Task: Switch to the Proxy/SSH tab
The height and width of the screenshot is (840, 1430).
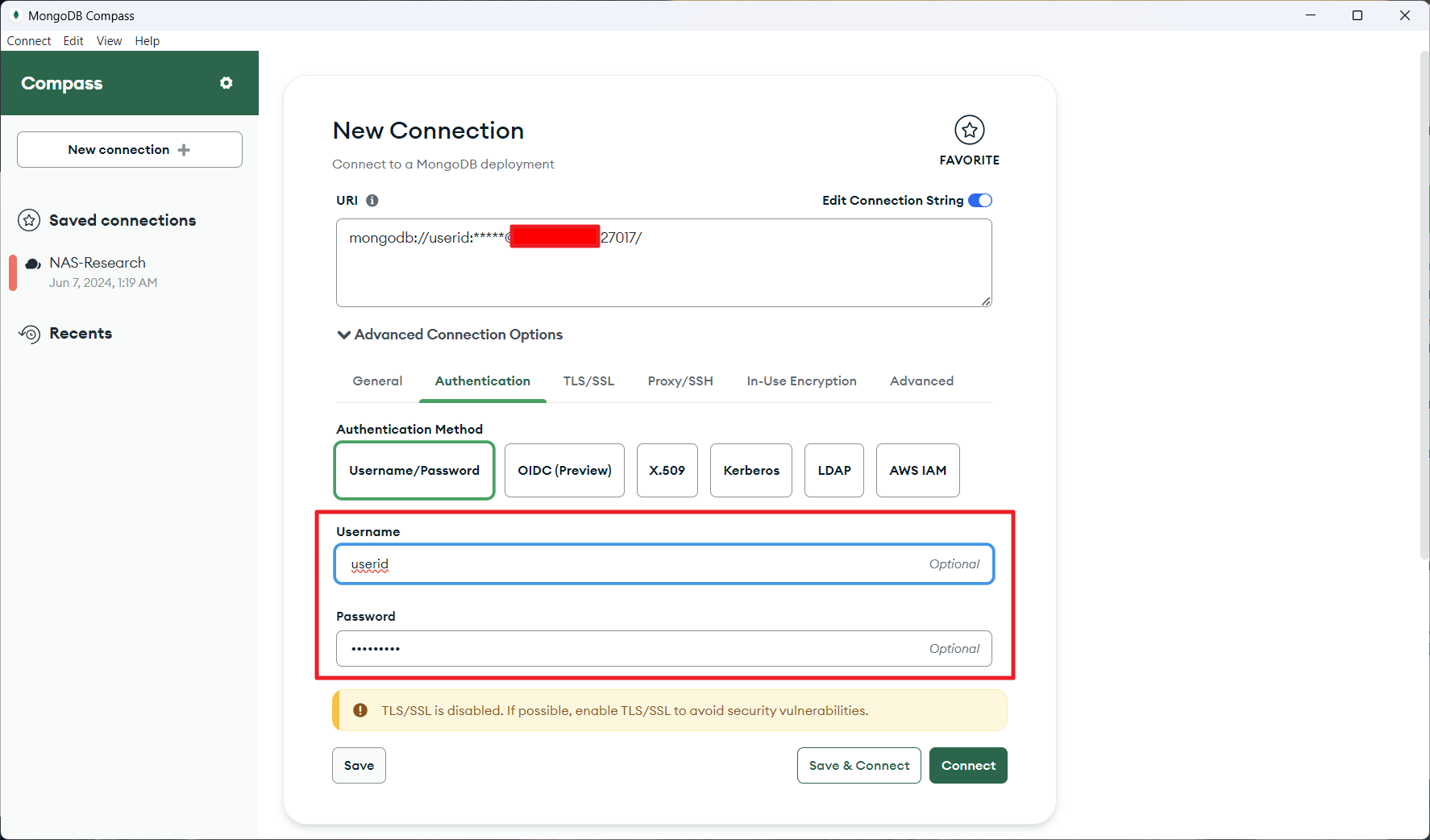Action: click(x=680, y=381)
